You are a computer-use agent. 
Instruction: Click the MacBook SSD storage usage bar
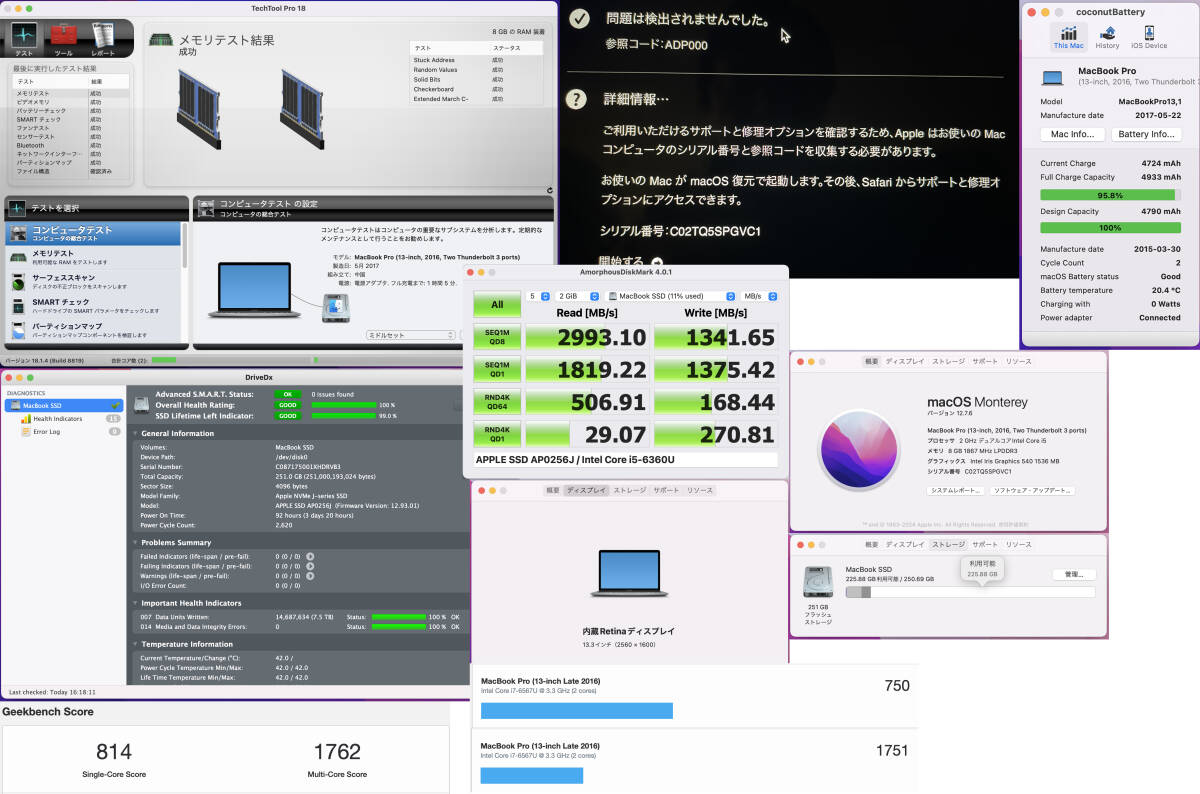pos(970,592)
